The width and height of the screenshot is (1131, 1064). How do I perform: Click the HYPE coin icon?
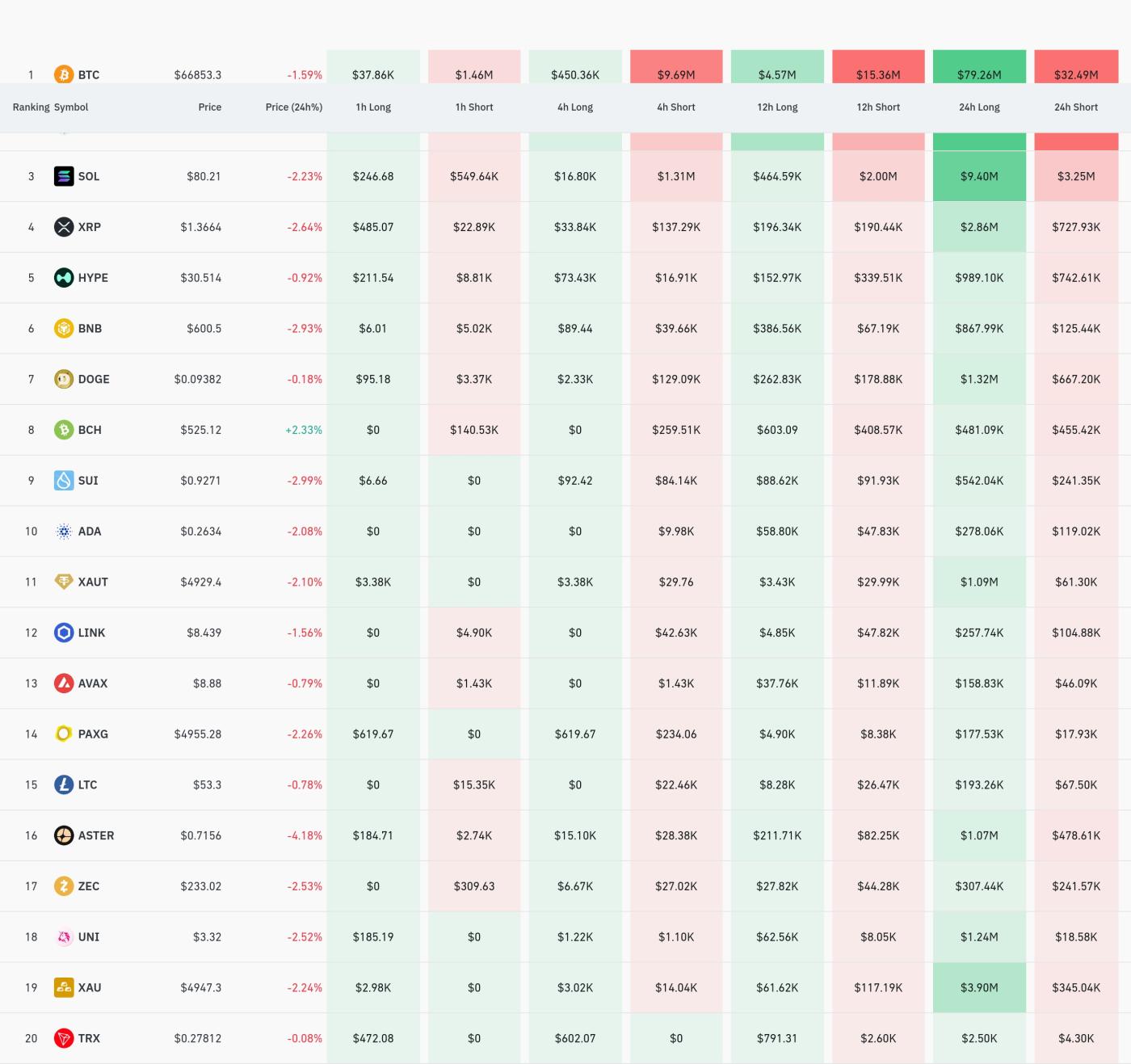click(63, 278)
